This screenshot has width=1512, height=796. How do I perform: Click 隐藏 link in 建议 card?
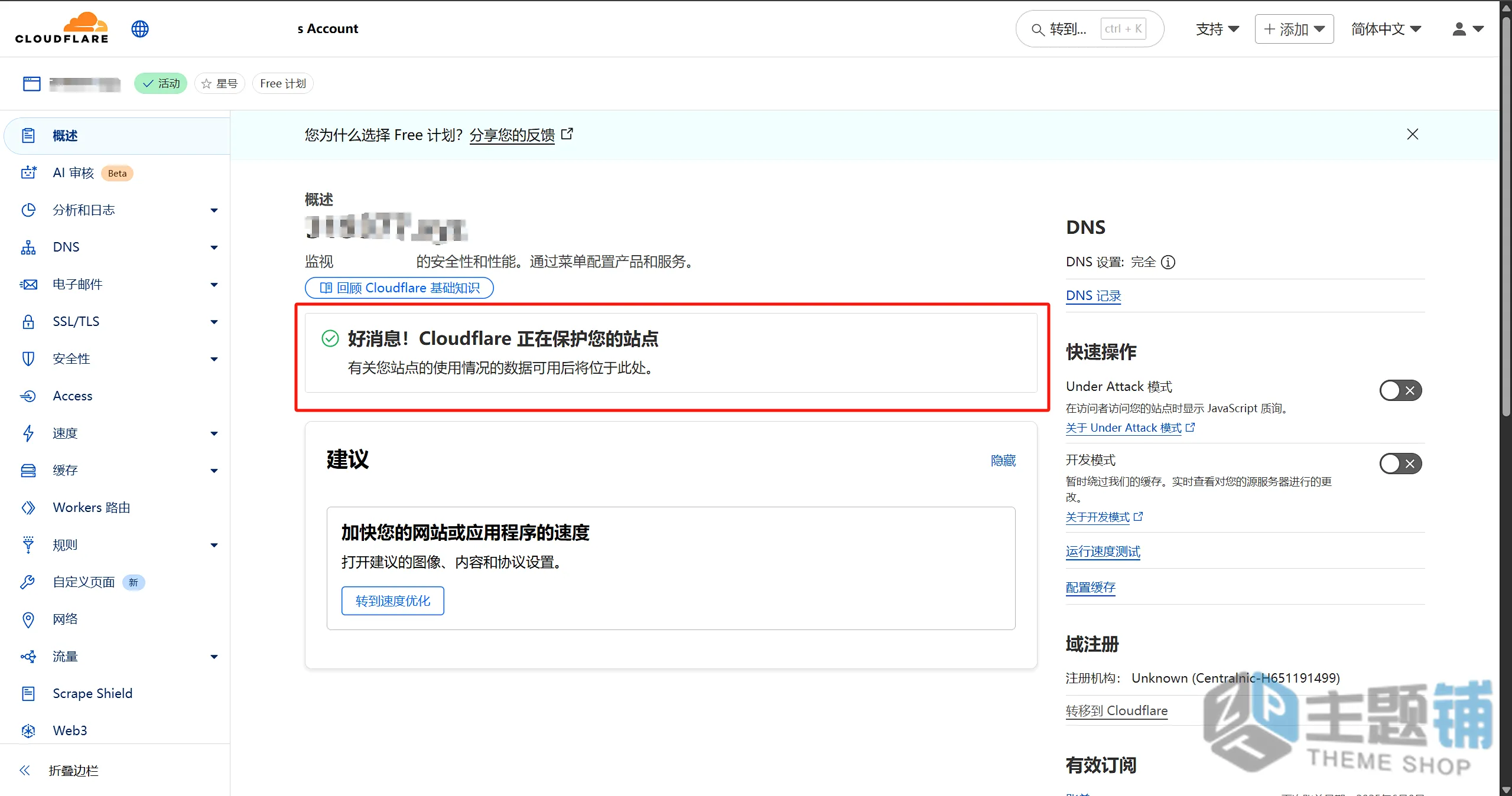tap(1003, 461)
